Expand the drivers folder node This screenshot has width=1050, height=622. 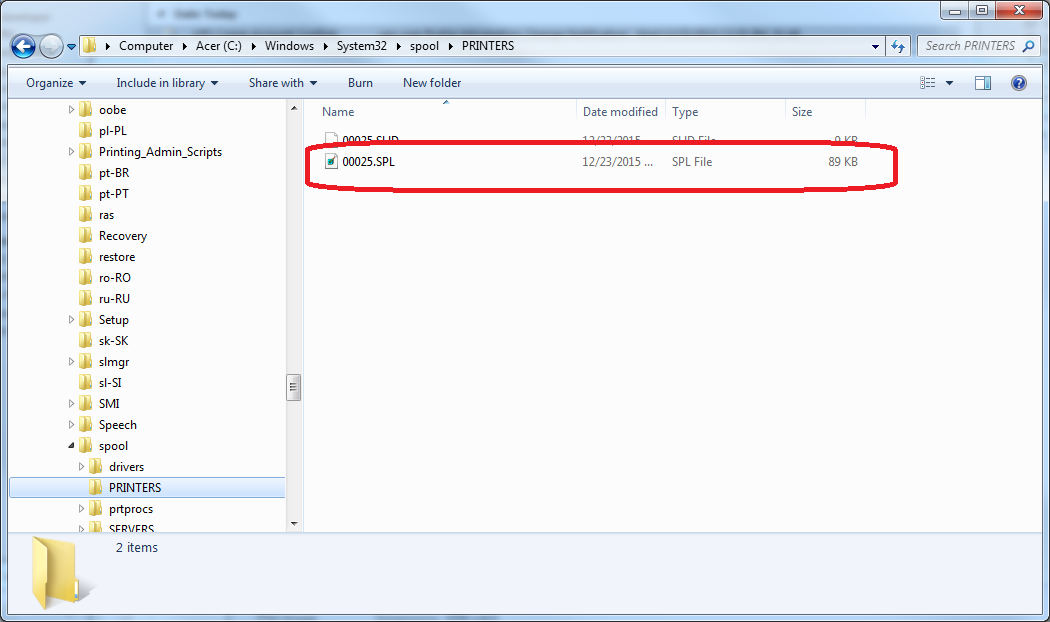coord(82,467)
